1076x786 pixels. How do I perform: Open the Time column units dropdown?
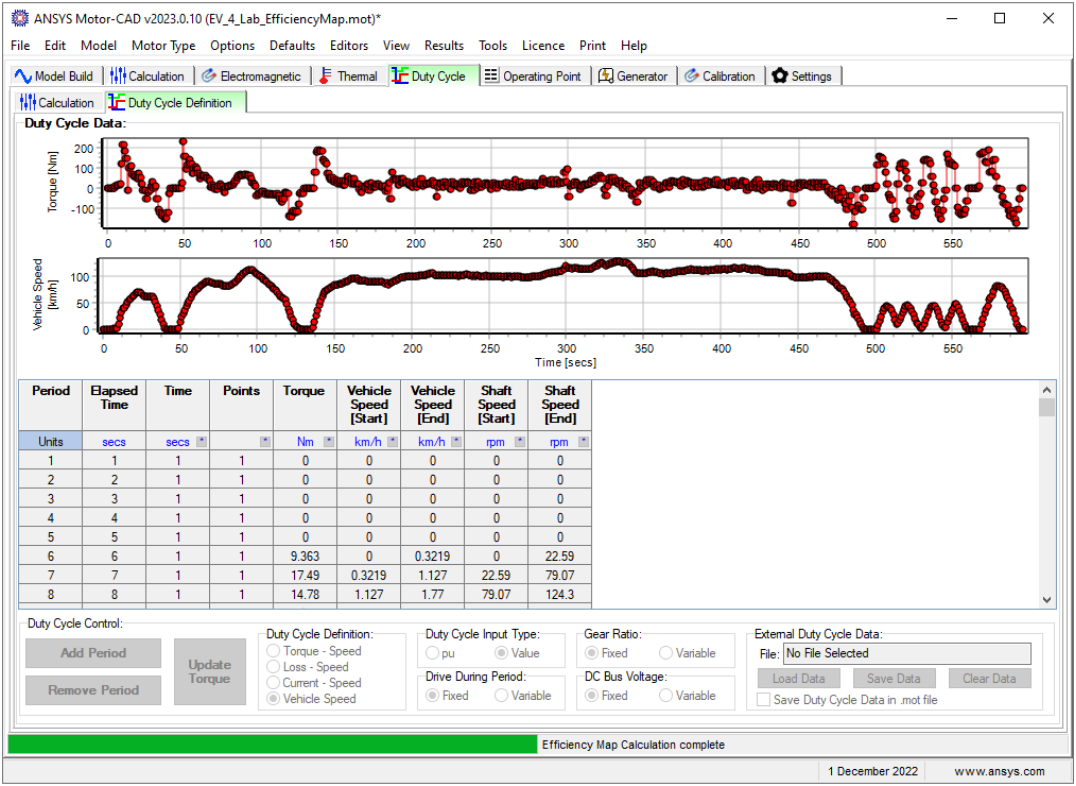tap(202, 441)
